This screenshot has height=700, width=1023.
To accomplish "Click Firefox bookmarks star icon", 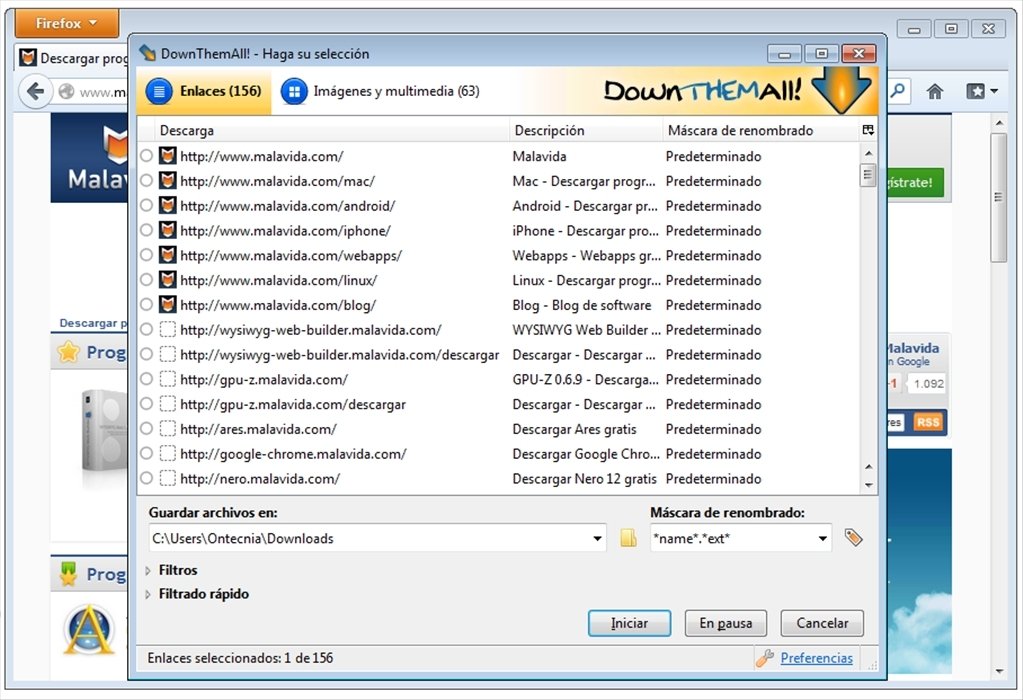I will pyautogui.click(x=975, y=91).
